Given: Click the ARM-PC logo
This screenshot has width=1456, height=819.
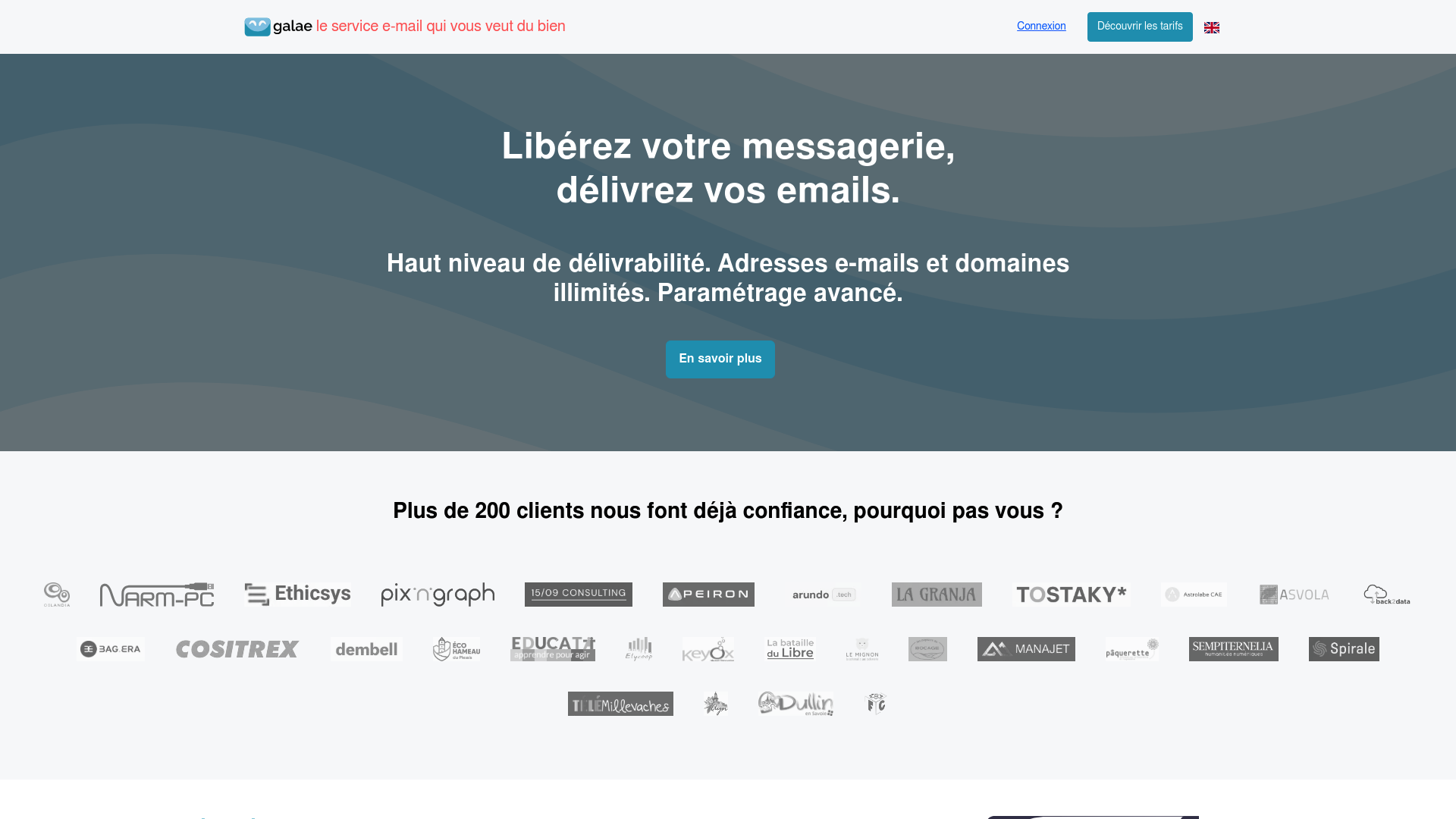Looking at the screenshot, I should coord(156,595).
